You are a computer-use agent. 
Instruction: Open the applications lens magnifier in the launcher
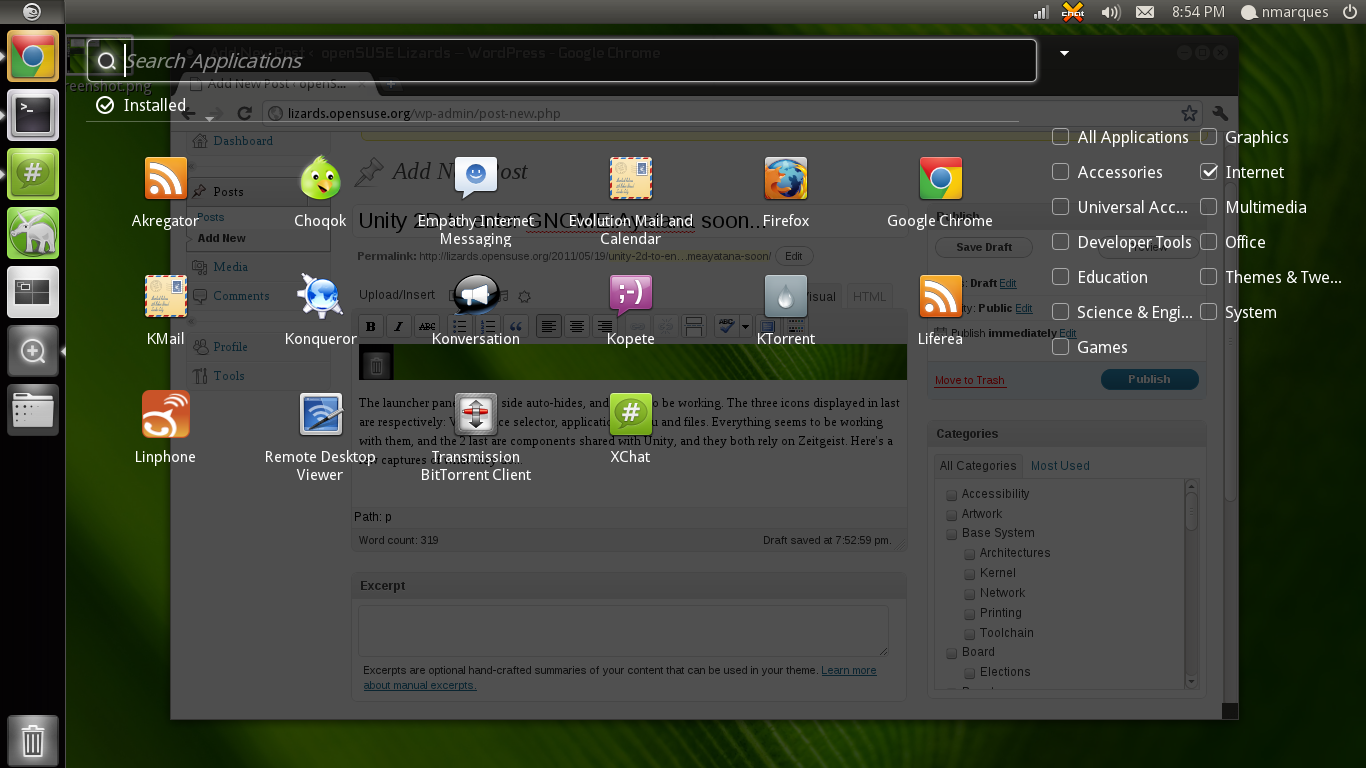(x=33, y=351)
